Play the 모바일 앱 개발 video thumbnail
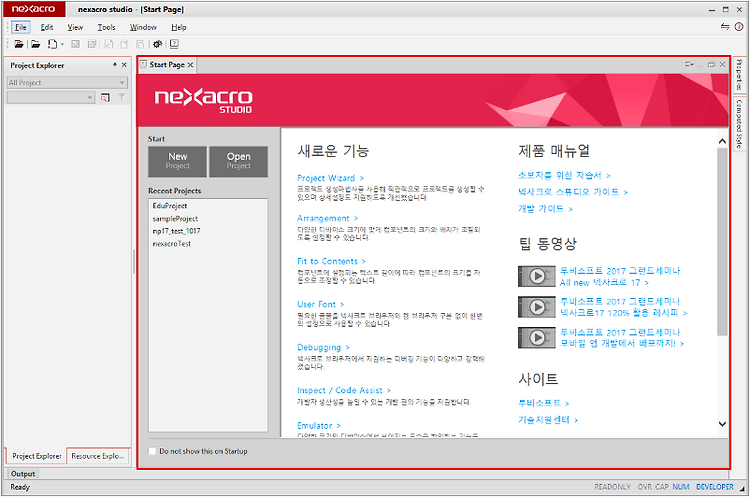 (537, 338)
